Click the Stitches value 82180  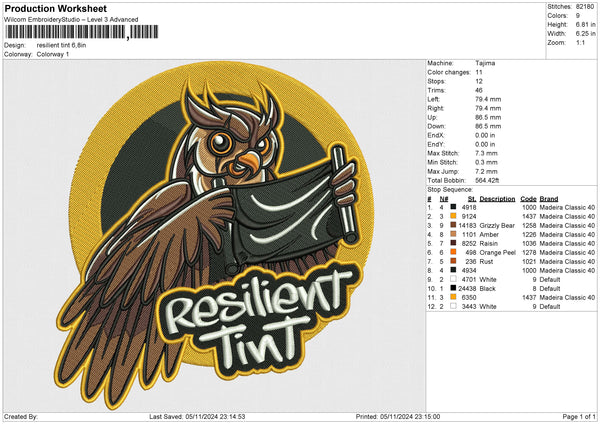click(585, 7)
